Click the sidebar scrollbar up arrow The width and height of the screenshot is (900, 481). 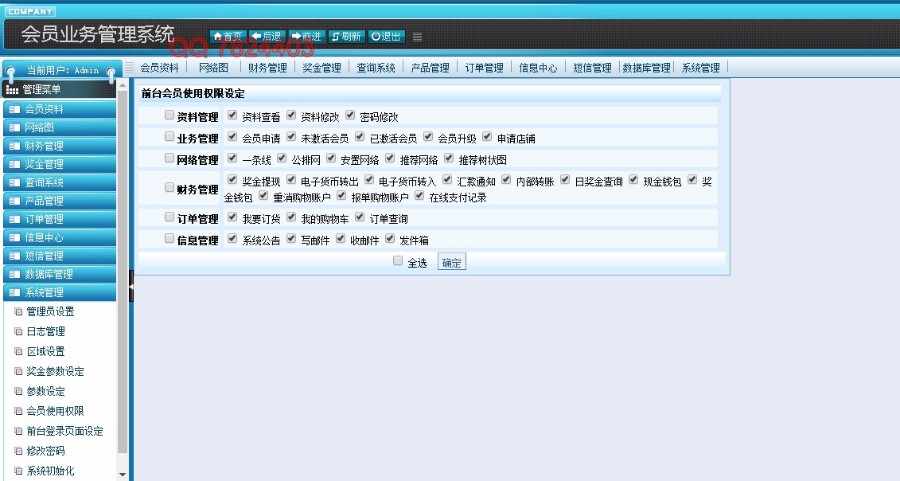pos(122,85)
